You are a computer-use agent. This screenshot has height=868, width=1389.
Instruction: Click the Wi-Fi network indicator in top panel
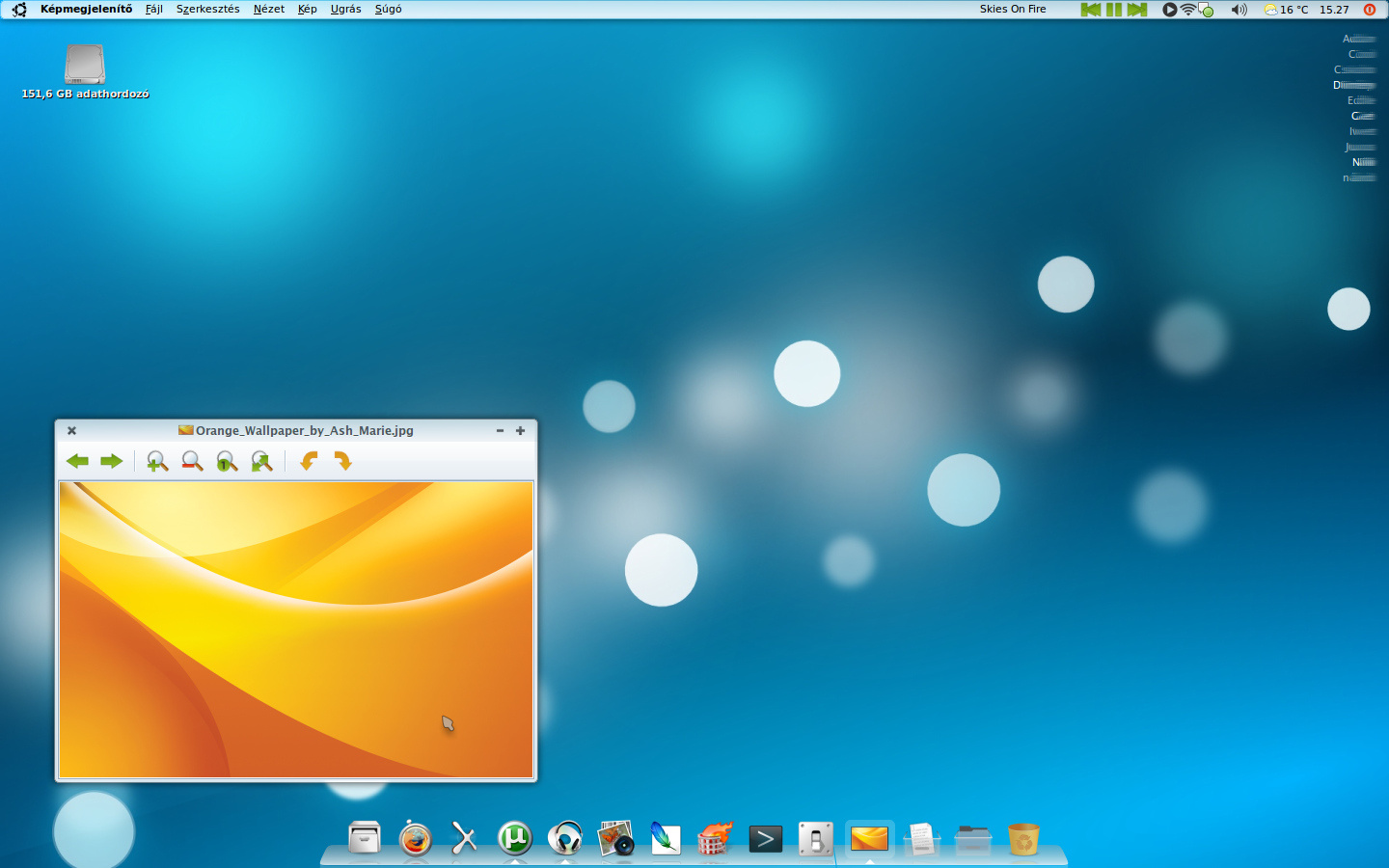pyautogui.click(x=1188, y=10)
